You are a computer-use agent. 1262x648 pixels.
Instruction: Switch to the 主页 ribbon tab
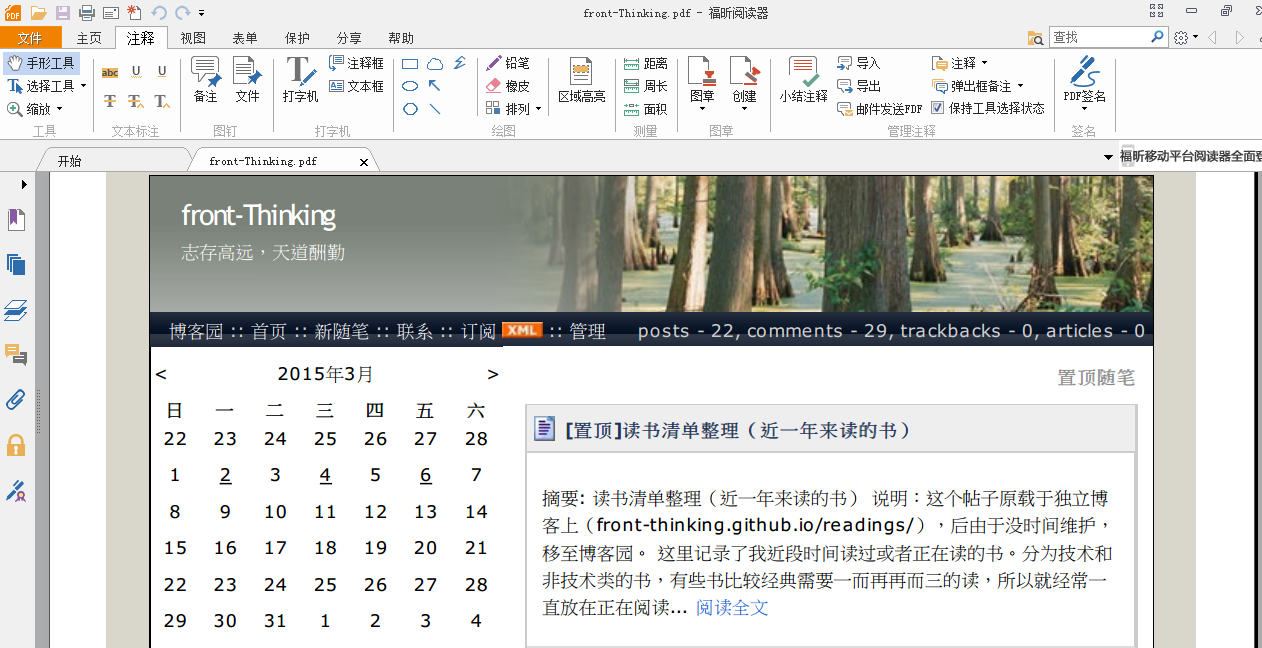pyautogui.click(x=89, y=38)
